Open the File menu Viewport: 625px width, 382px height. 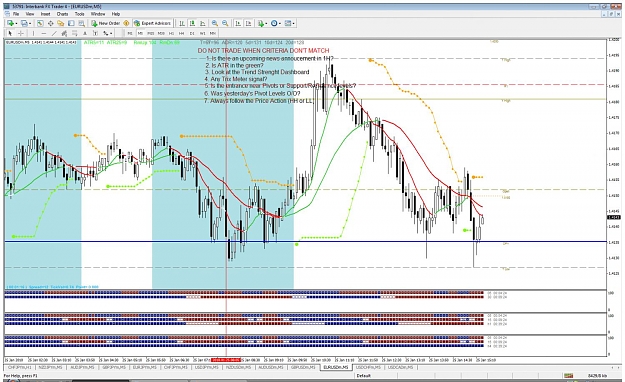[16, 14]
